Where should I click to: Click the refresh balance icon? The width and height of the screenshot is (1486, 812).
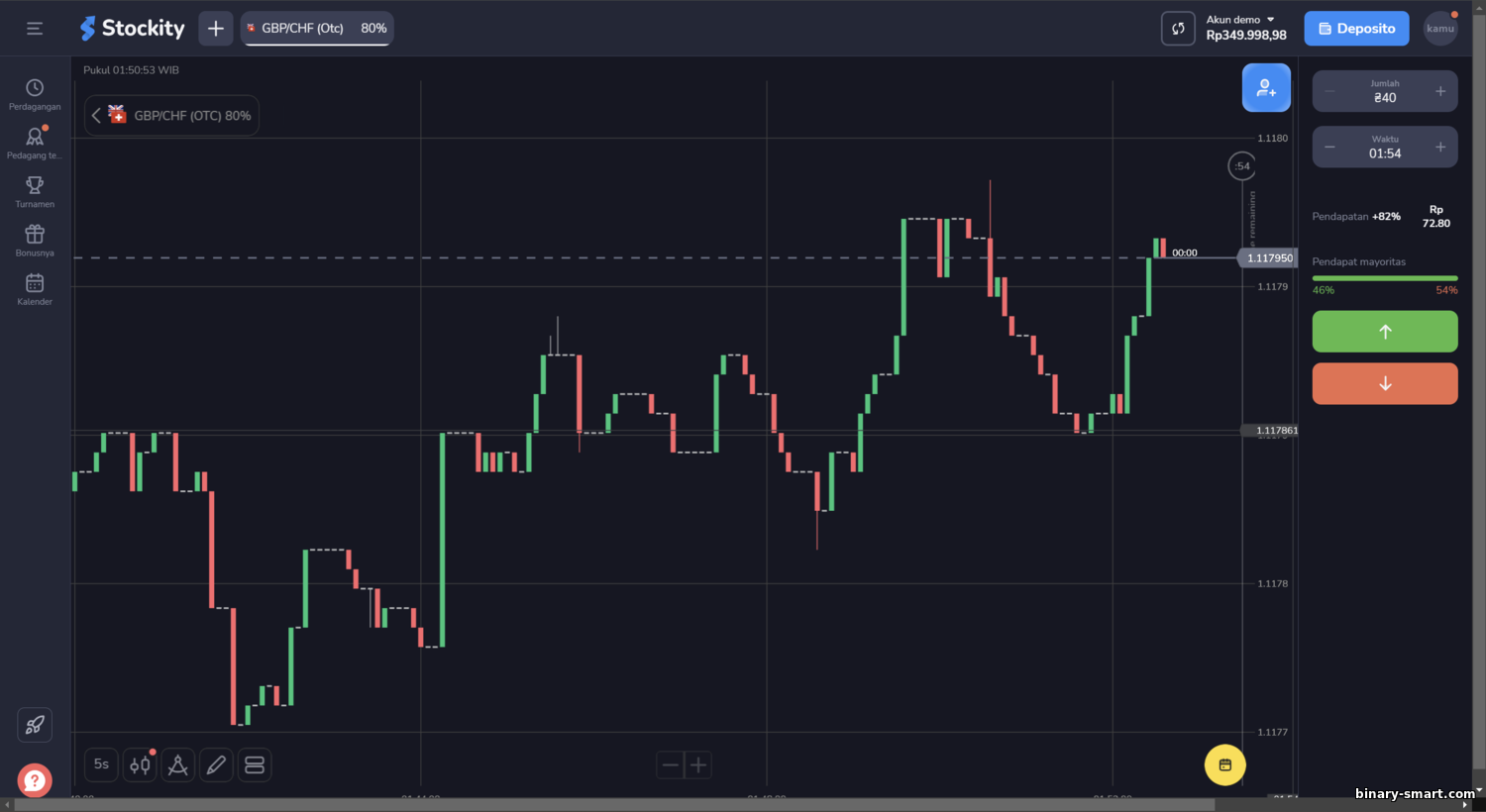pyautogui.click(x=1178, y=29)
